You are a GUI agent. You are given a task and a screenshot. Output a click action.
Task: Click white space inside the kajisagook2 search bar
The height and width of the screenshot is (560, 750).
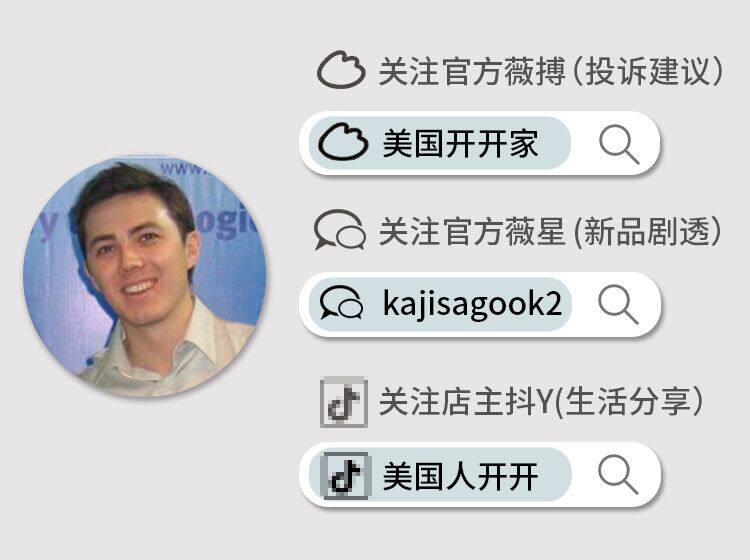pos(584,304)
